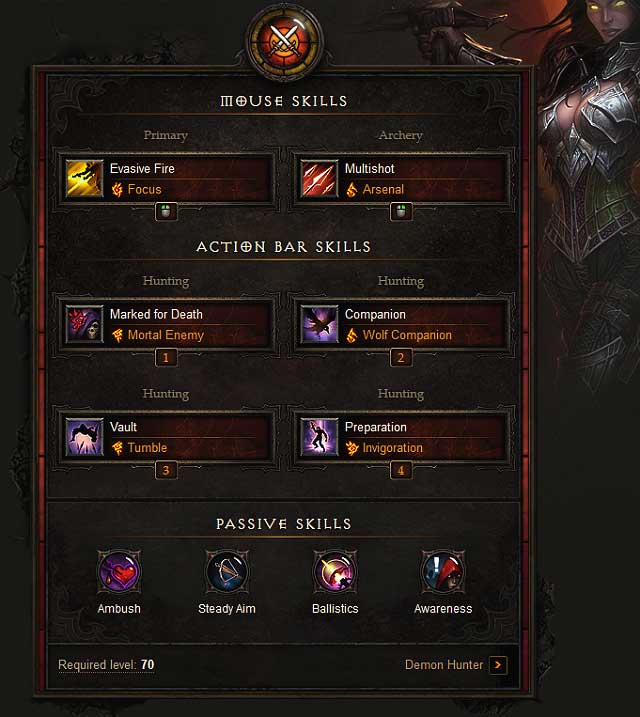This screenshot has width=640, height=717.
Task: Click the Companion raven skill icon
Action: click(x=319, y=324)
